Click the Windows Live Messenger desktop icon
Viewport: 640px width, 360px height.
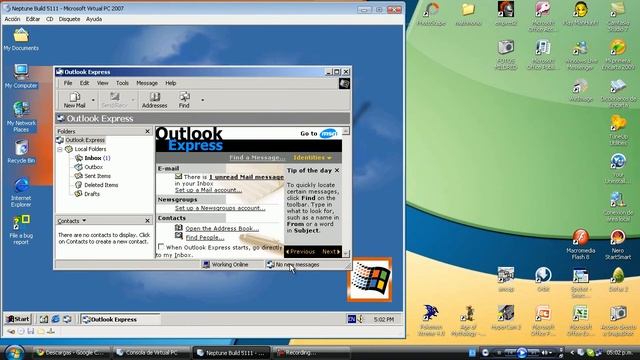point(580,48)
